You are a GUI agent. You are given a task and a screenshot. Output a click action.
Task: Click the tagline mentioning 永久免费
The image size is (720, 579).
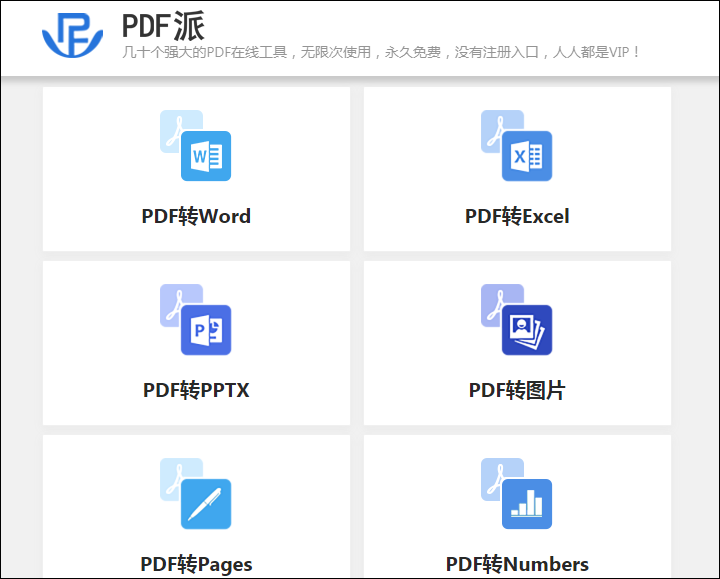click(381, 52)
